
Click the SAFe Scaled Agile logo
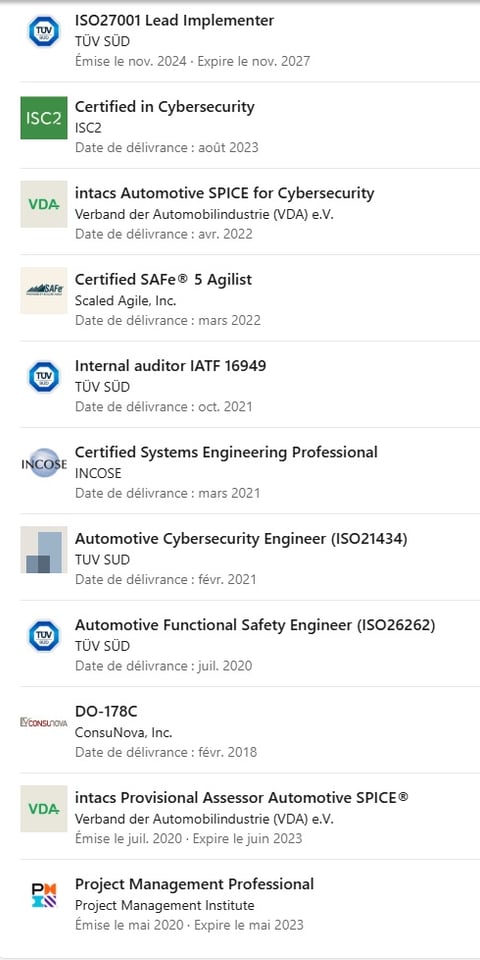tap(43, 290)
